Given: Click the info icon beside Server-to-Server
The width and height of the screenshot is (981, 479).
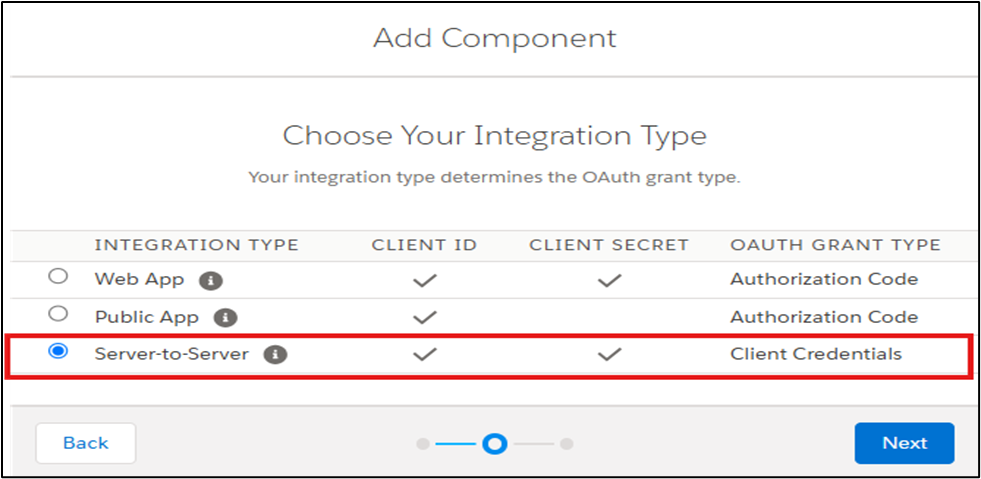Looking at the screenshot, I should pos(275,355).
